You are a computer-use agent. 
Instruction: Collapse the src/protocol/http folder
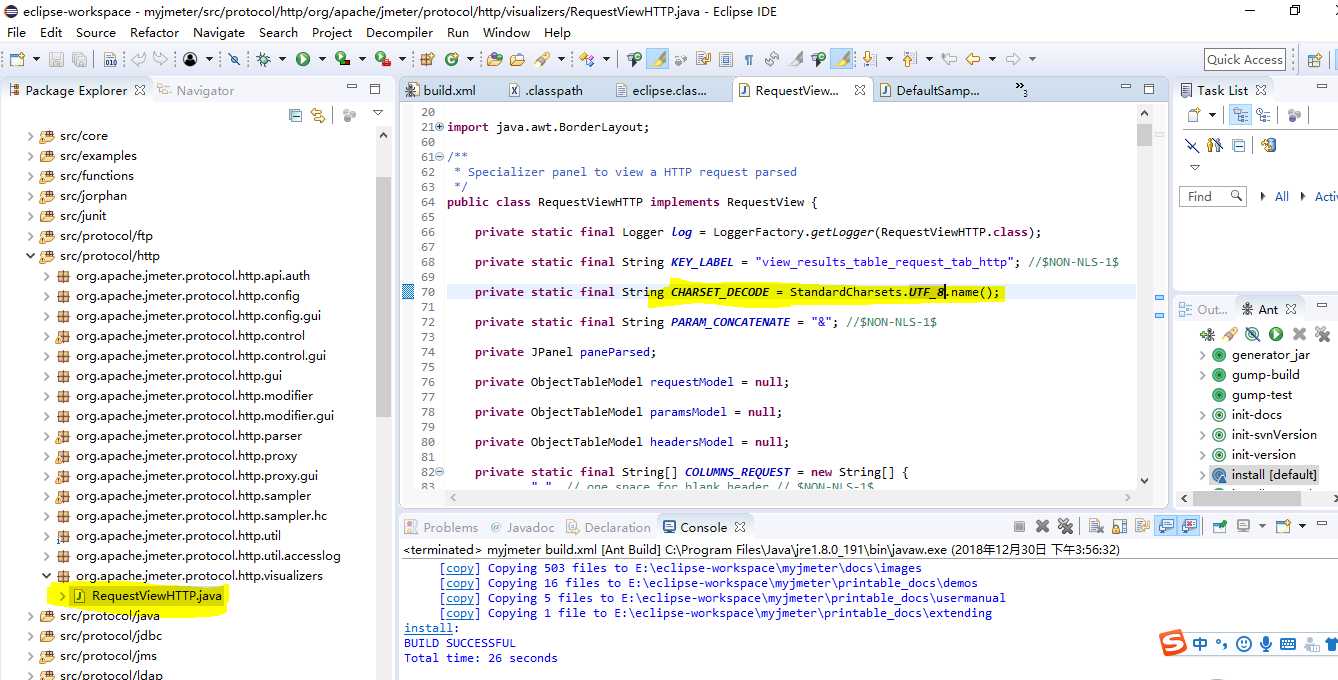(x=30, y=256)
